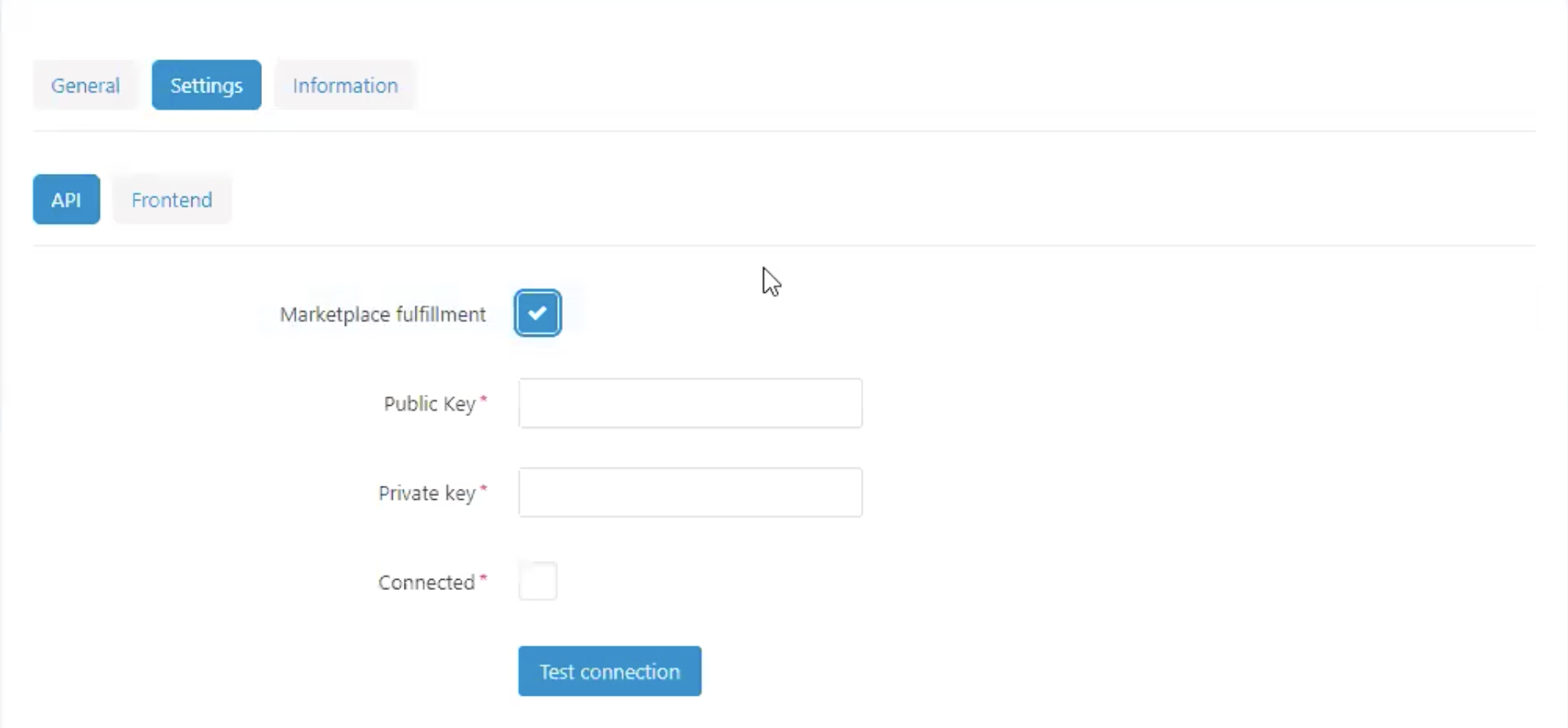Select the Settings tab
The image size is (1568, 728).
click(206, 85)
